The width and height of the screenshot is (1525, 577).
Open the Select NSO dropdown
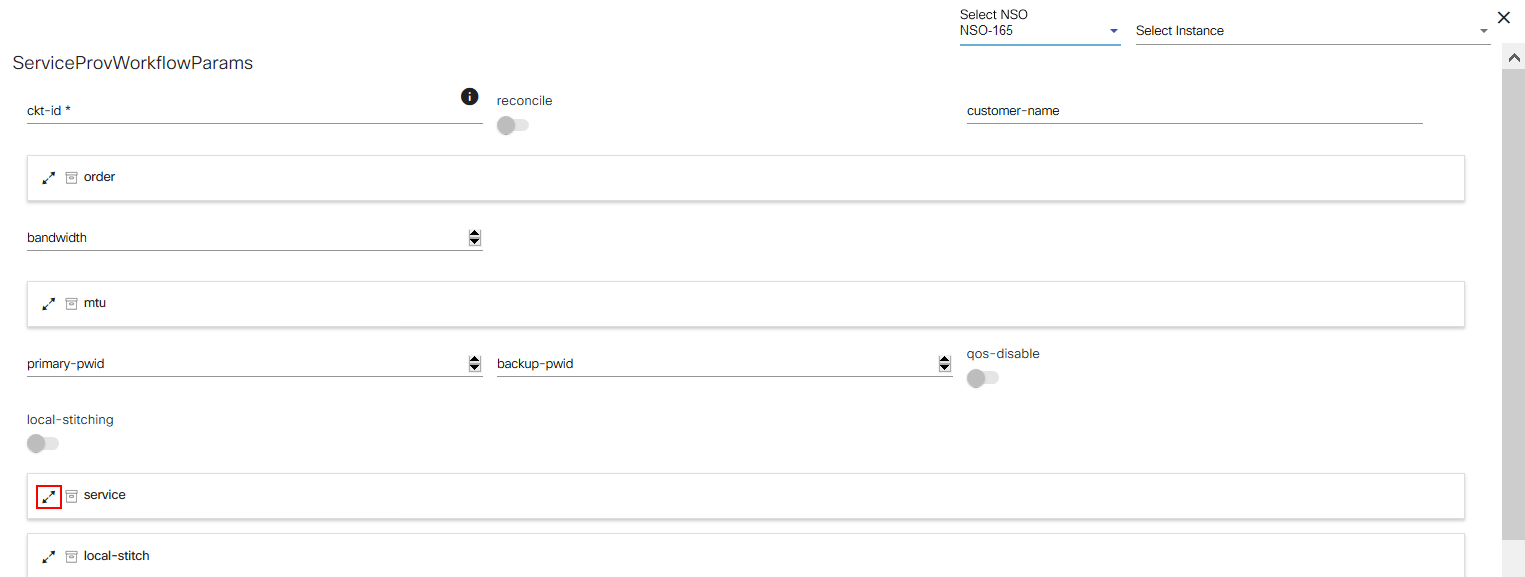click(x=1039, y=31)
